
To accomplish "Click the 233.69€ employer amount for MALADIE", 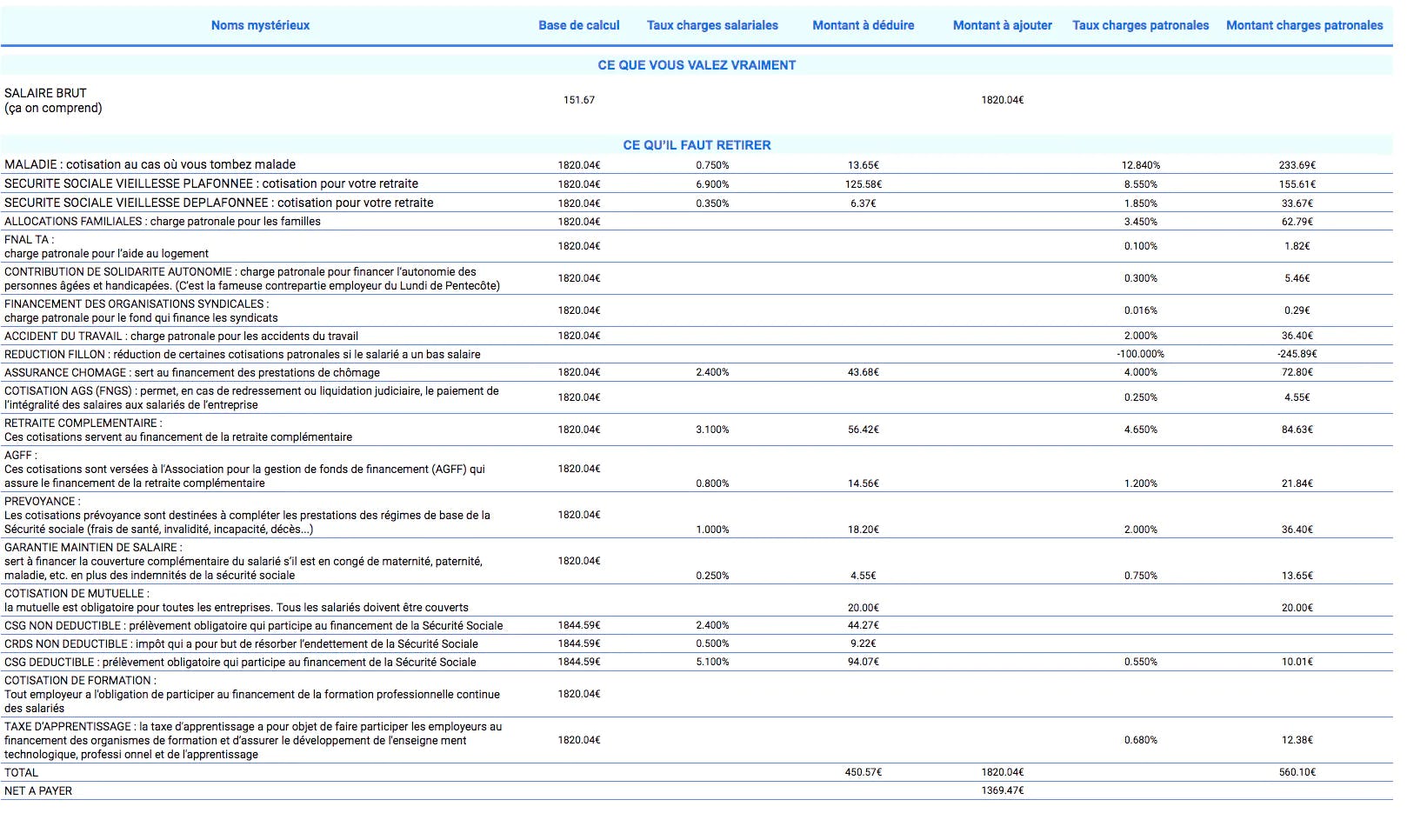I will pyautogui.click(x=1297, y=165).
